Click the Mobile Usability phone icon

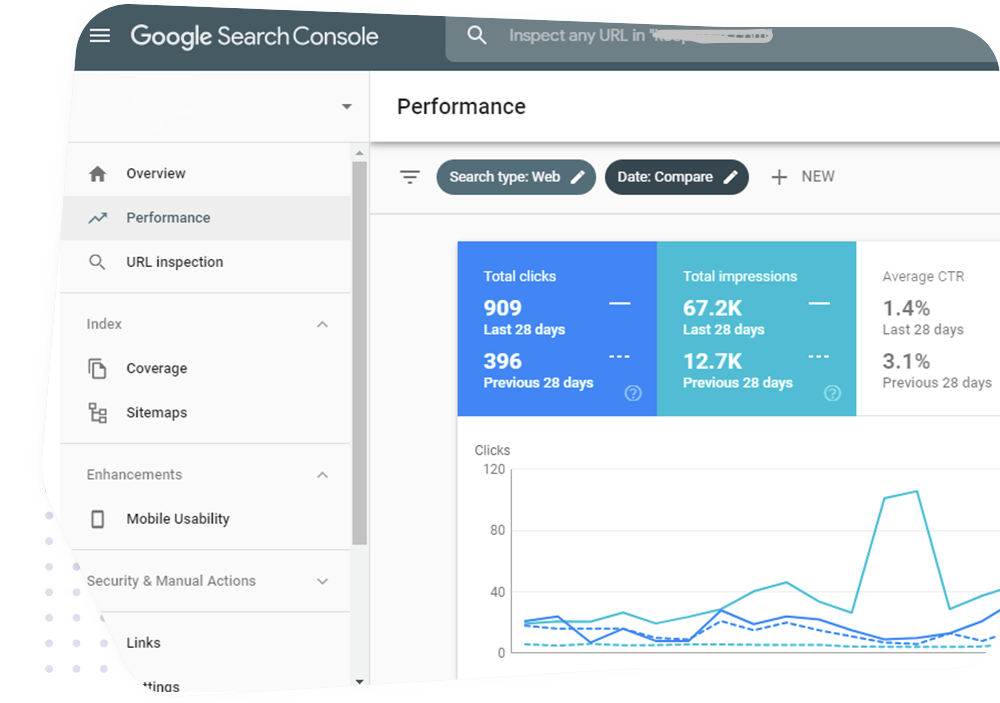pyautogui.click(x=98, y=519)
